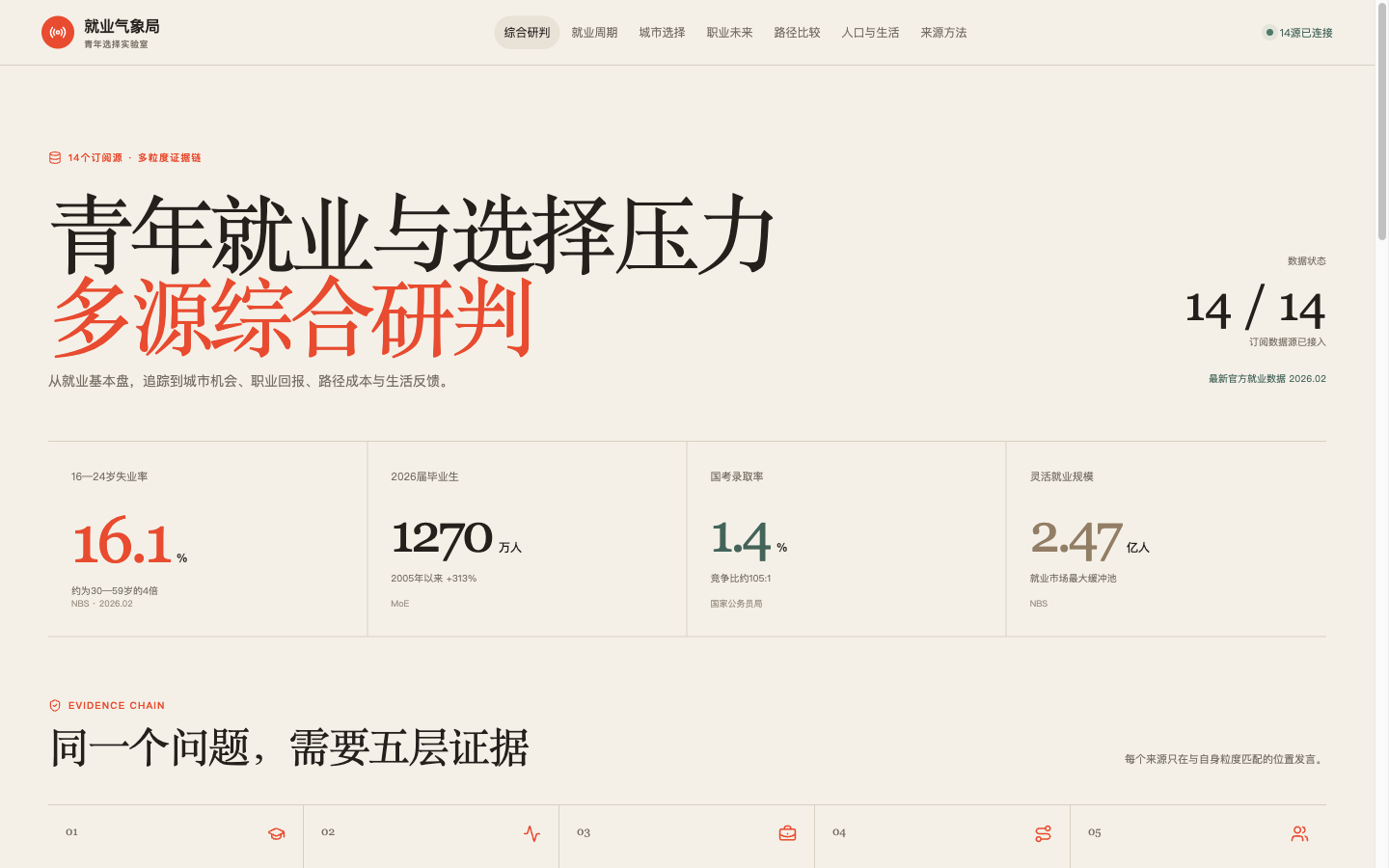Click the route path icon in card 04
The height and width of the screenshot is (868, 1389).
[1044, 833]
